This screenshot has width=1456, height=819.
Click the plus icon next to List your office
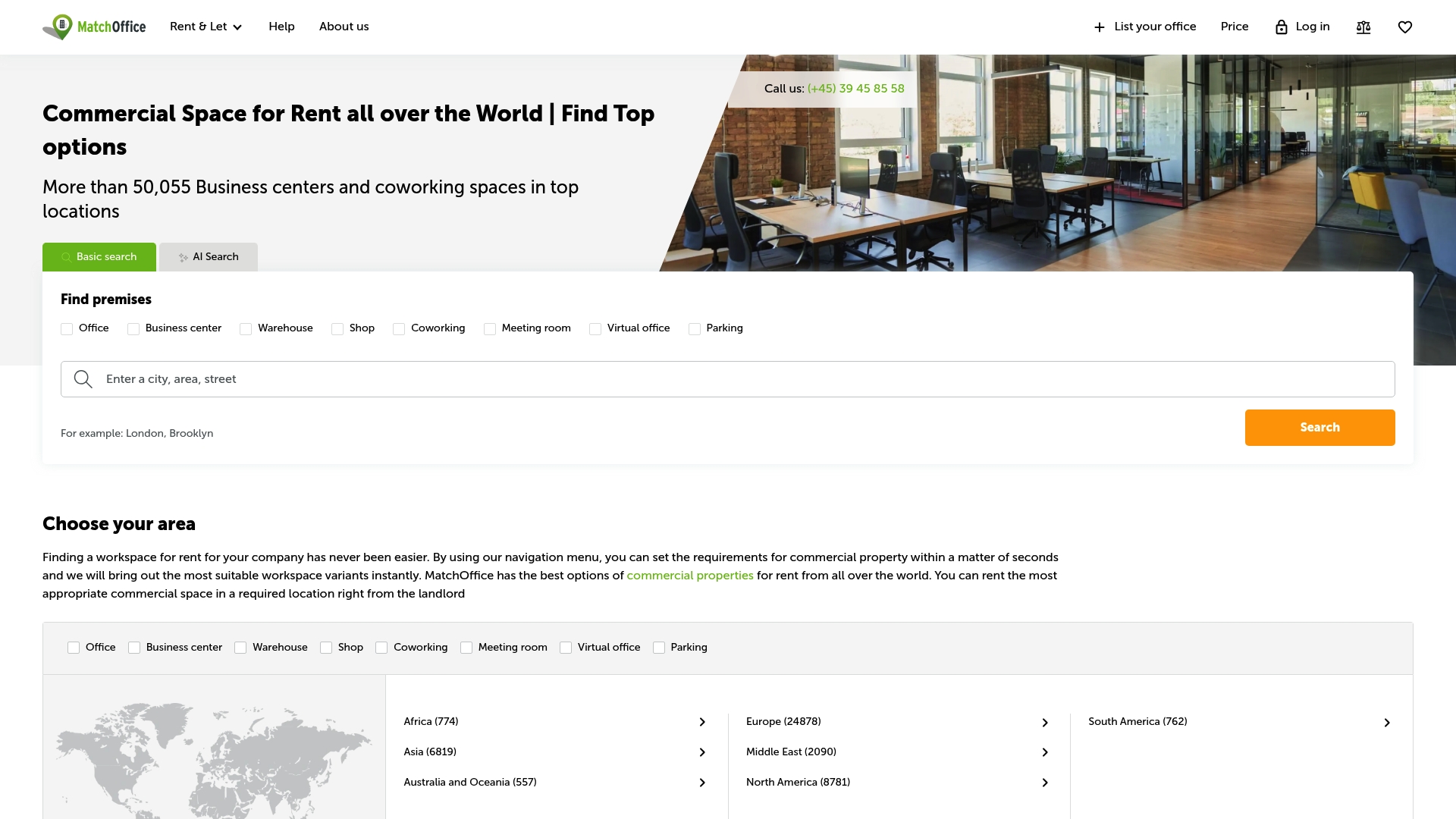pos(1099,27)
